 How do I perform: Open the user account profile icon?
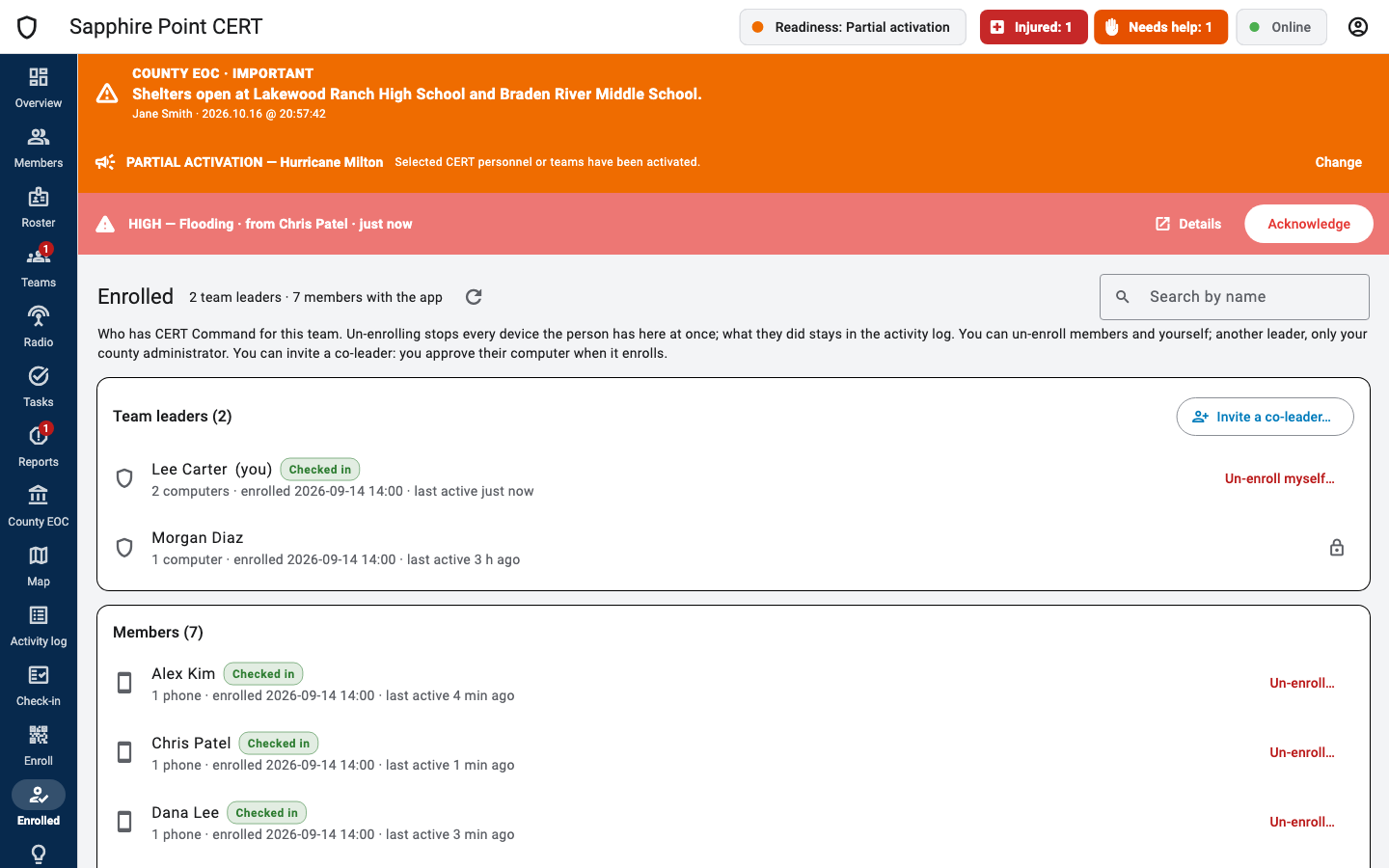pos(1358,27)
